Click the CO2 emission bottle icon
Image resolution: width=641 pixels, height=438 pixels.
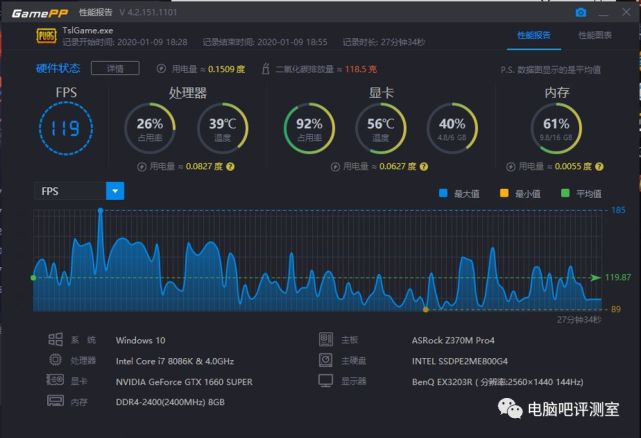coord(266,68)
